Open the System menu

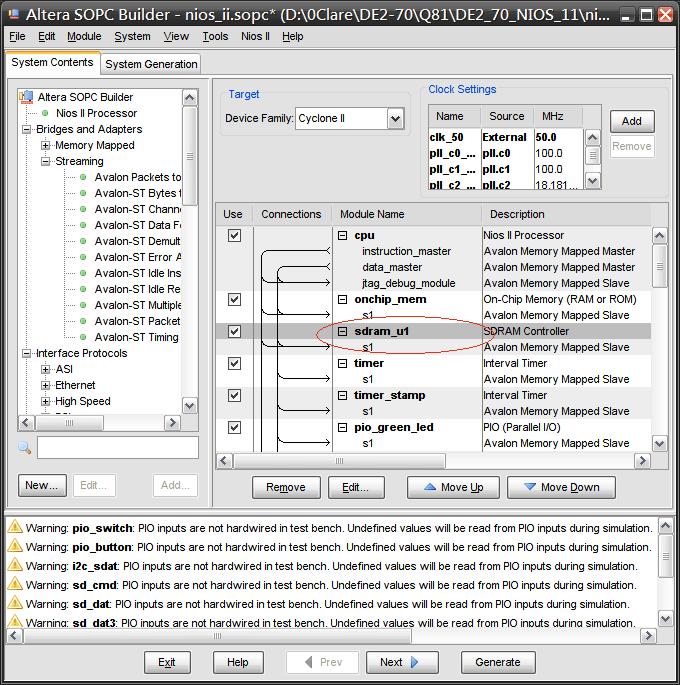coord(132,36)
